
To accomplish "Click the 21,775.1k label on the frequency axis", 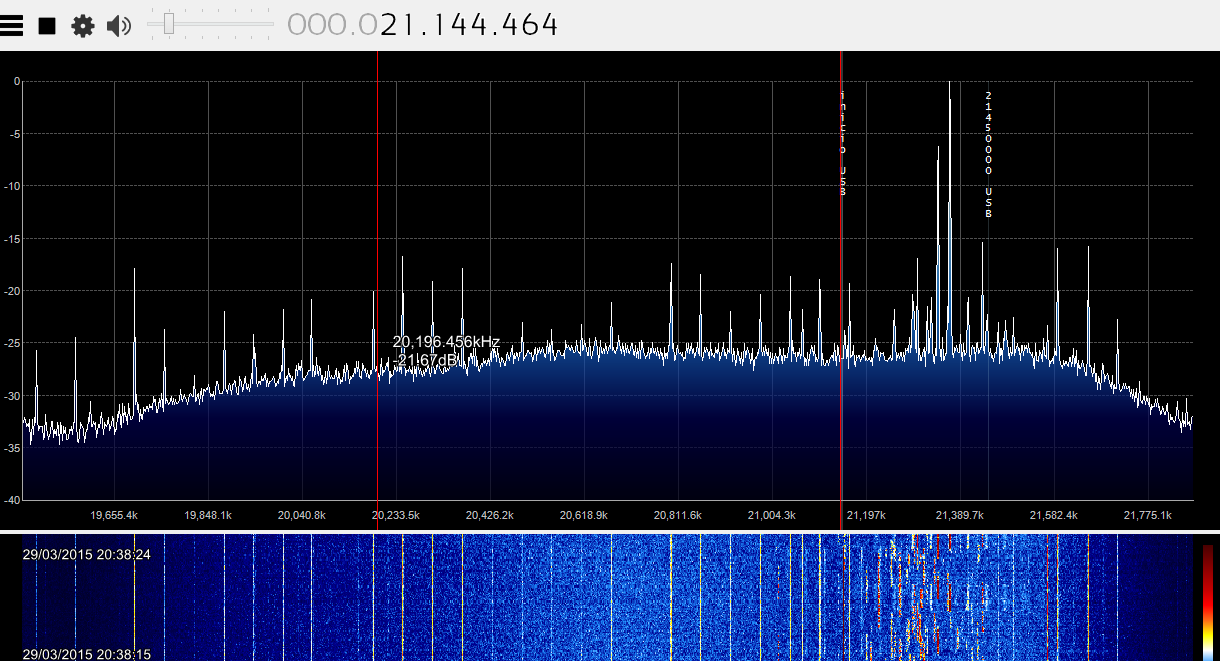I will coord(1147,515).
